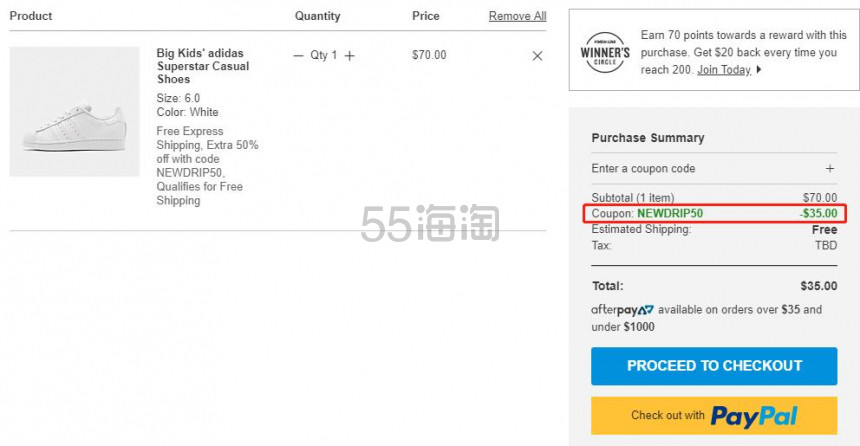Click the Remove All link

pos(517,16)
